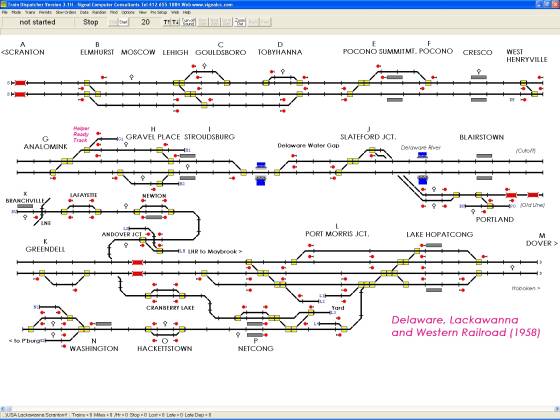Click the Turn off Sound toolbar button
The width and height of the screenshot is (560, 420).
(189, 22)
